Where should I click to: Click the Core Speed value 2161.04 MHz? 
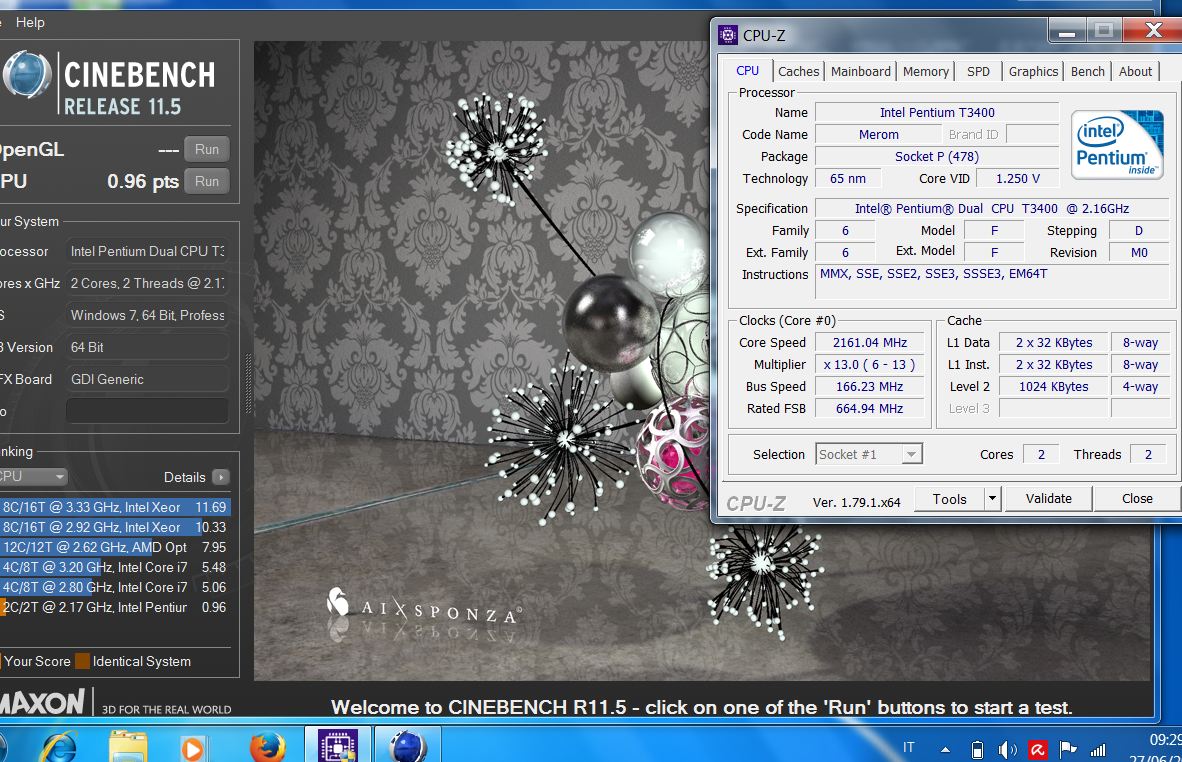coord(869,343)
